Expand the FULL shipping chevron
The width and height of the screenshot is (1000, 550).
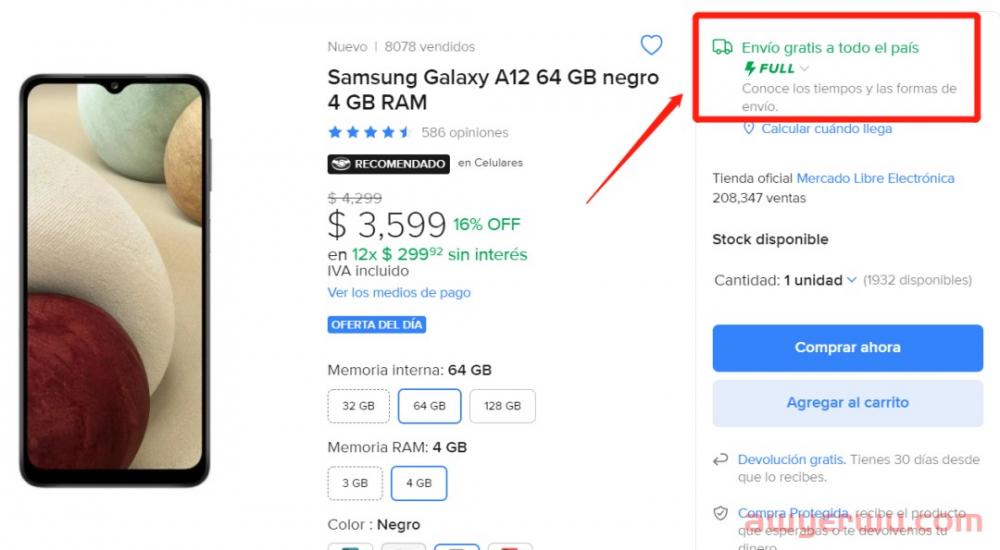tap(805, 69)
